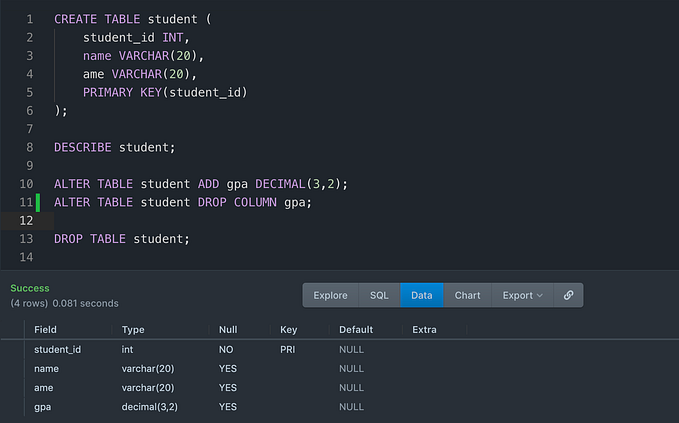
Task: Select the Data tab
Action: (421, 295)
